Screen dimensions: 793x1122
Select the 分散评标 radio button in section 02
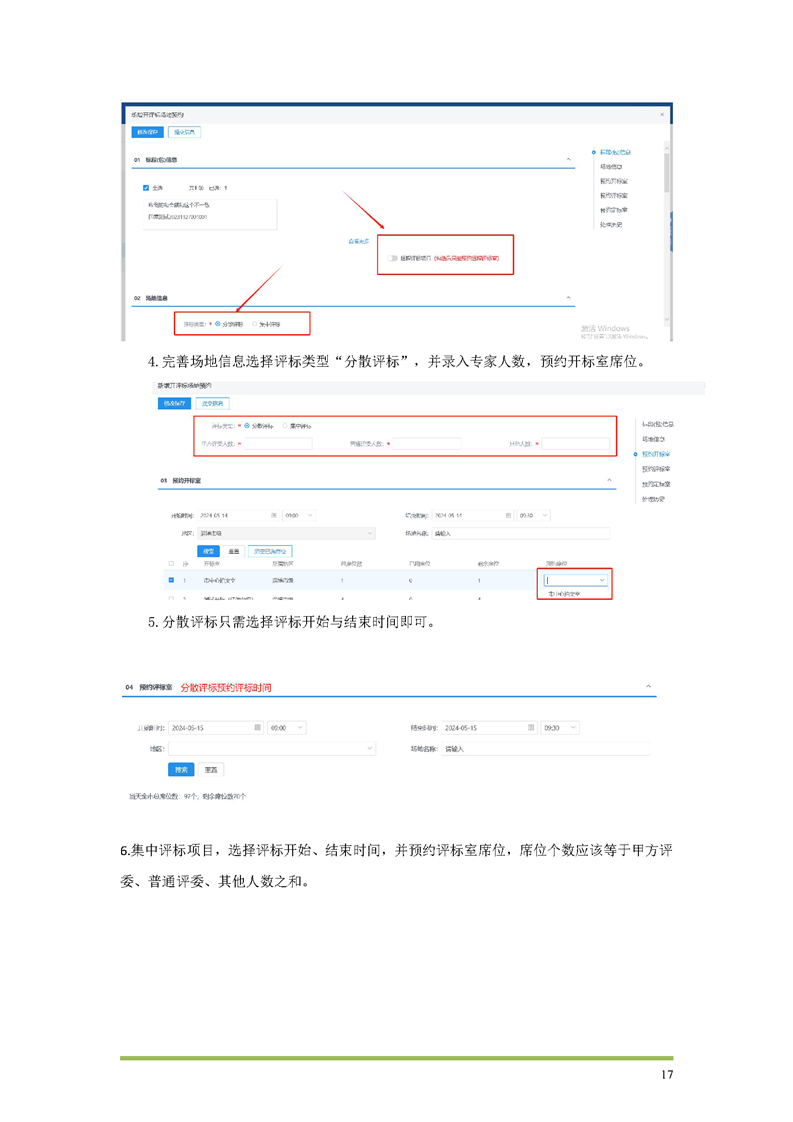pos(218,324)
